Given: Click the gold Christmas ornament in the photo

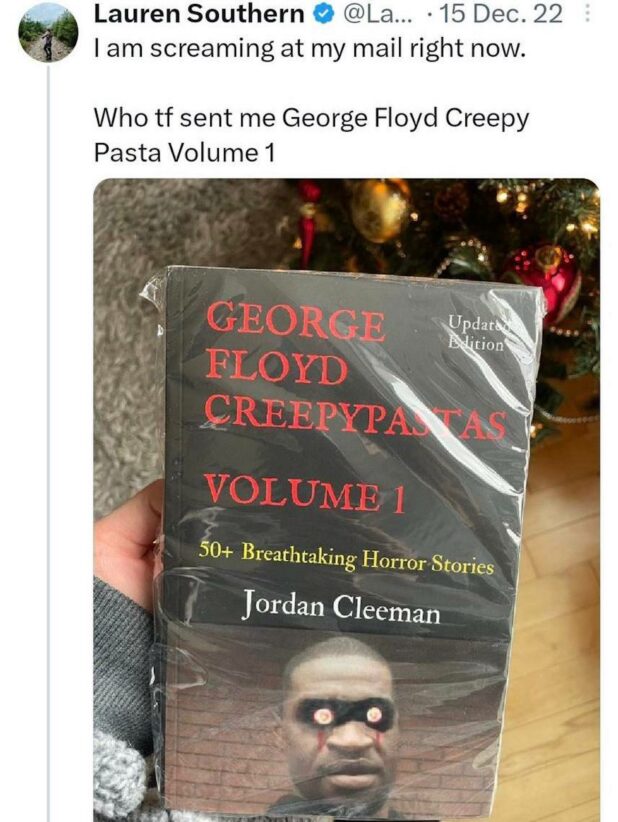Looking at the screenshot, I should 380,210.
